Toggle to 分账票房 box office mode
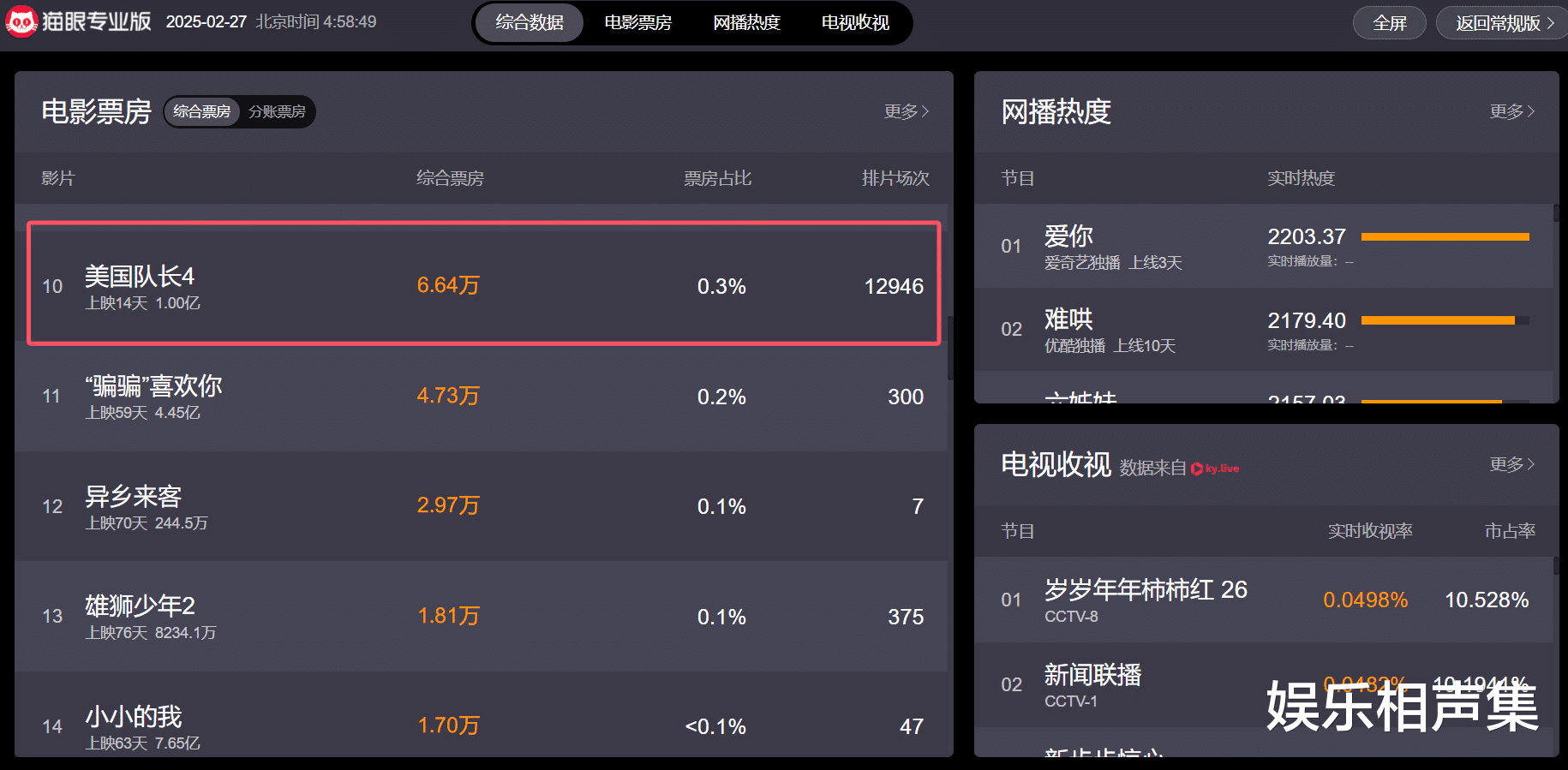 click(277, 111)
